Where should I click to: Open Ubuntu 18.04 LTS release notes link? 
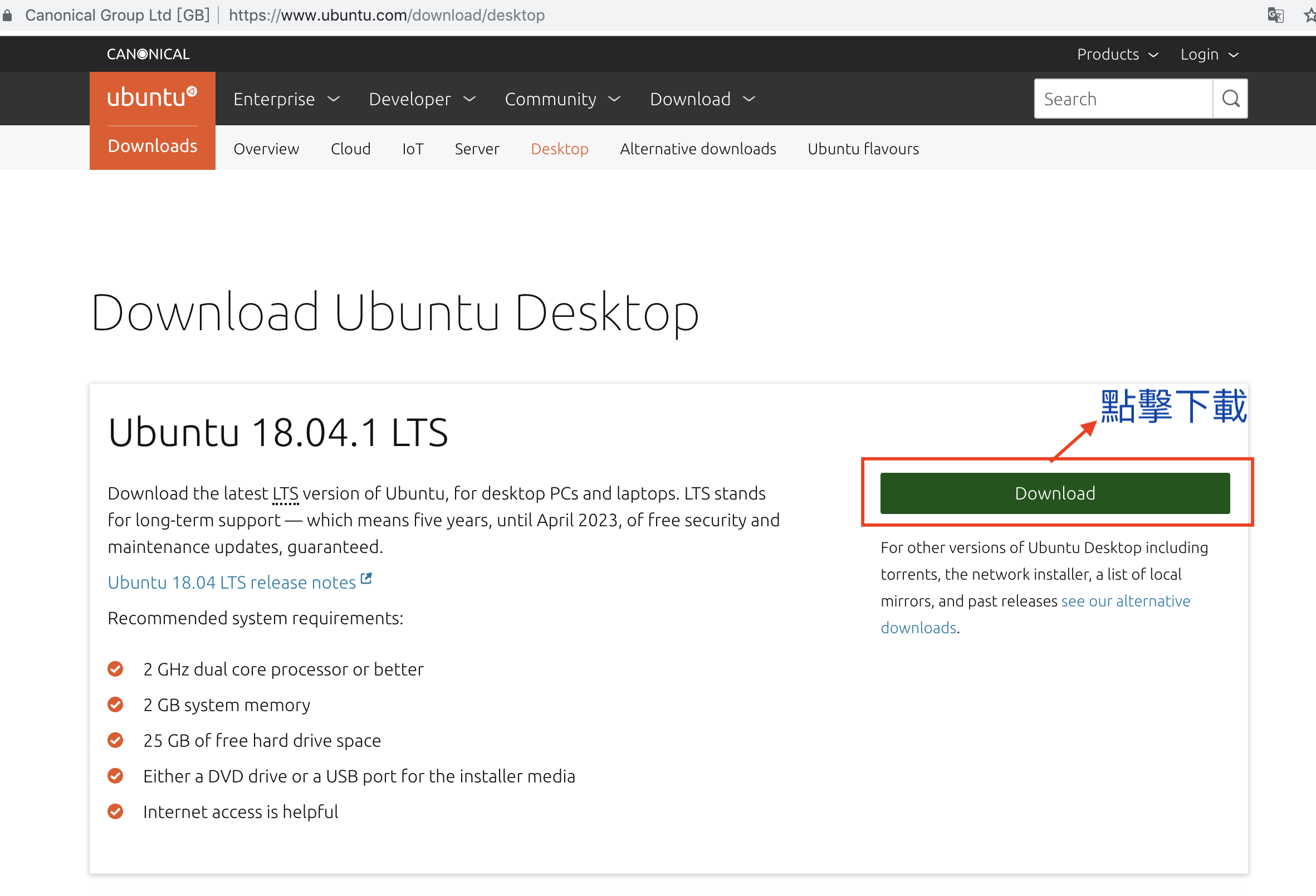(x=232, y=582)
